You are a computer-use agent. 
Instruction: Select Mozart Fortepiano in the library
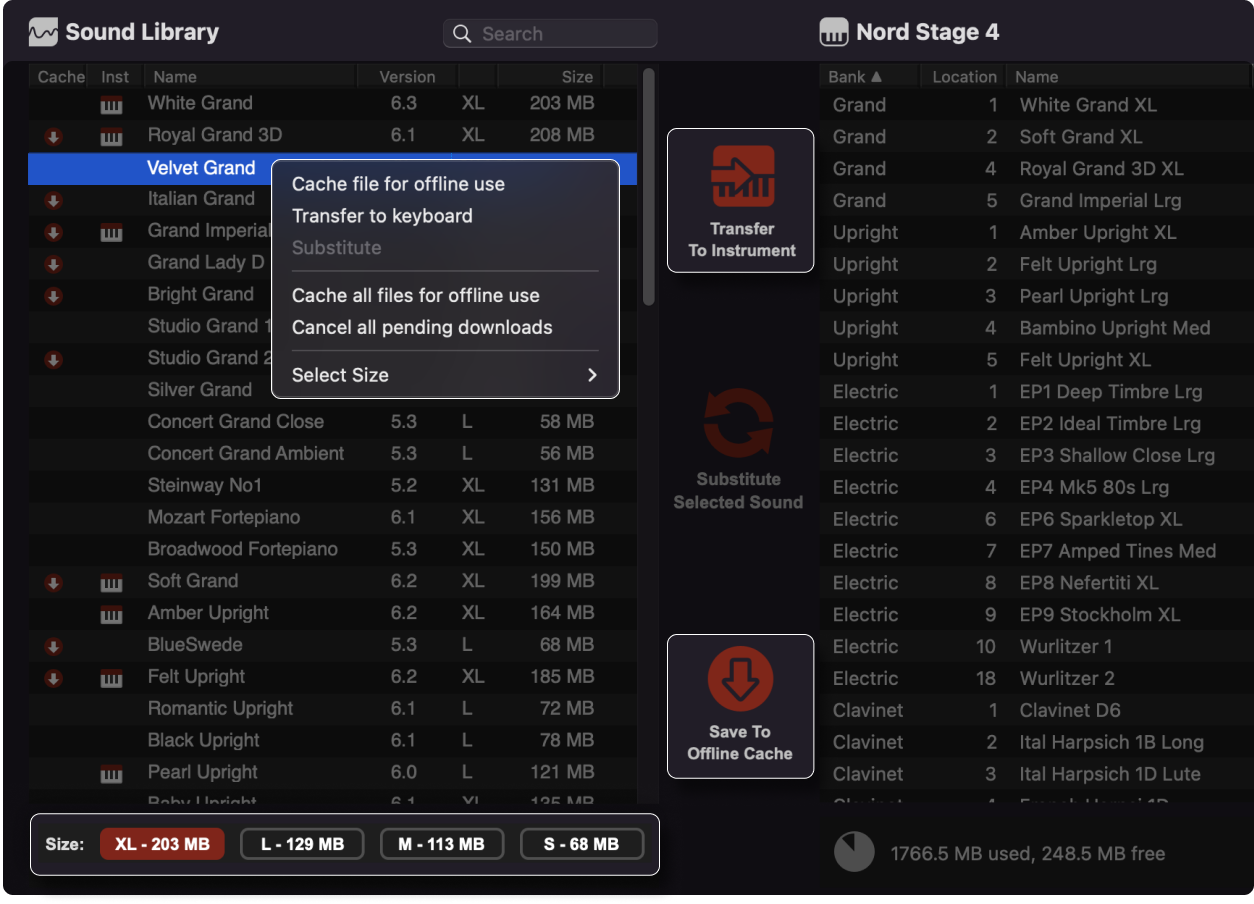(x=332, y=518)
